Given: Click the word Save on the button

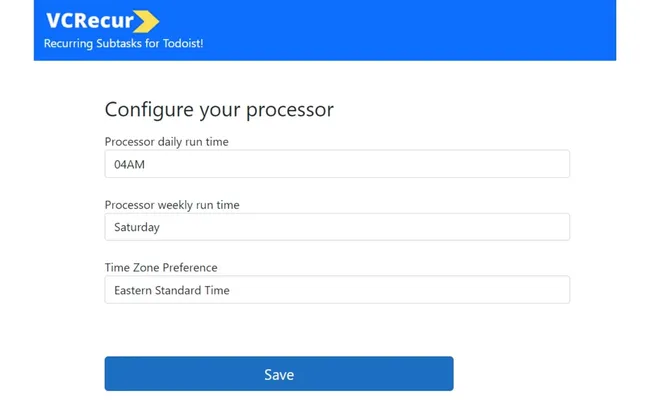Looking at the screenshot, I should [279, 374].
